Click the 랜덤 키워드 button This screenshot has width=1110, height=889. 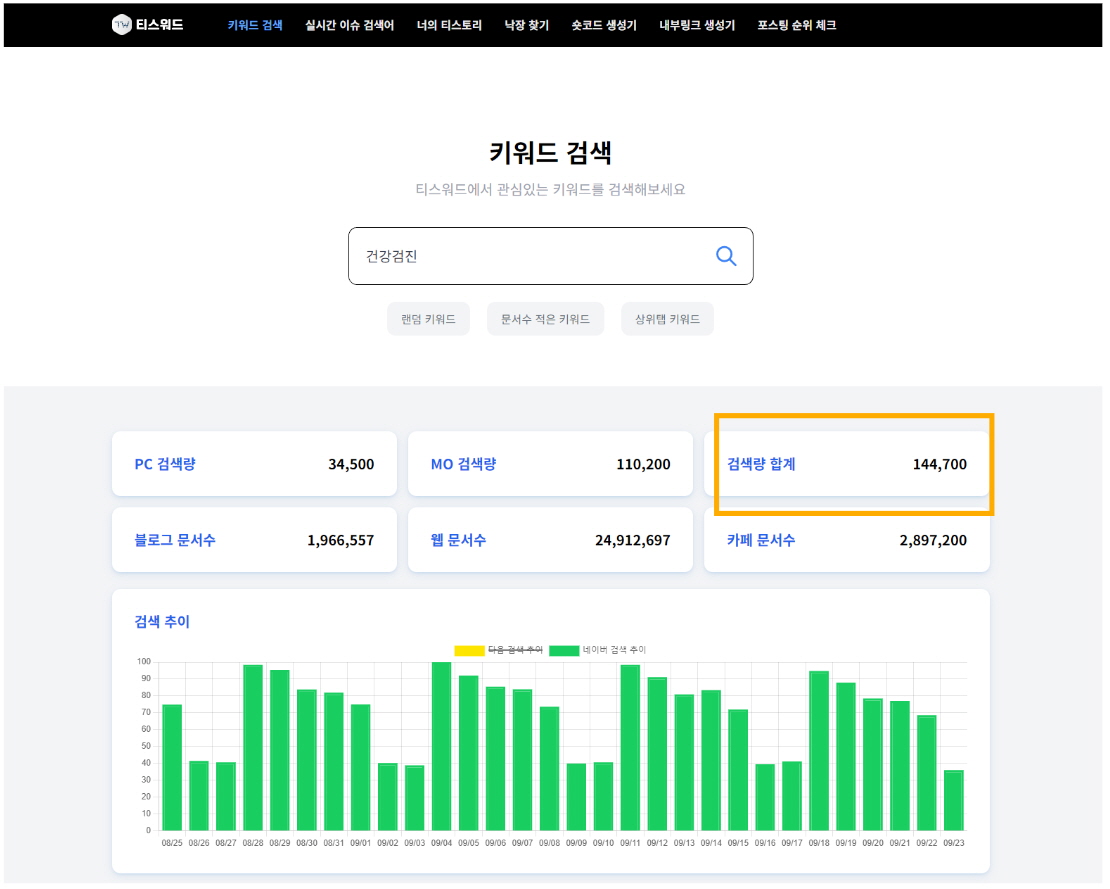click(x=428, y=318)
